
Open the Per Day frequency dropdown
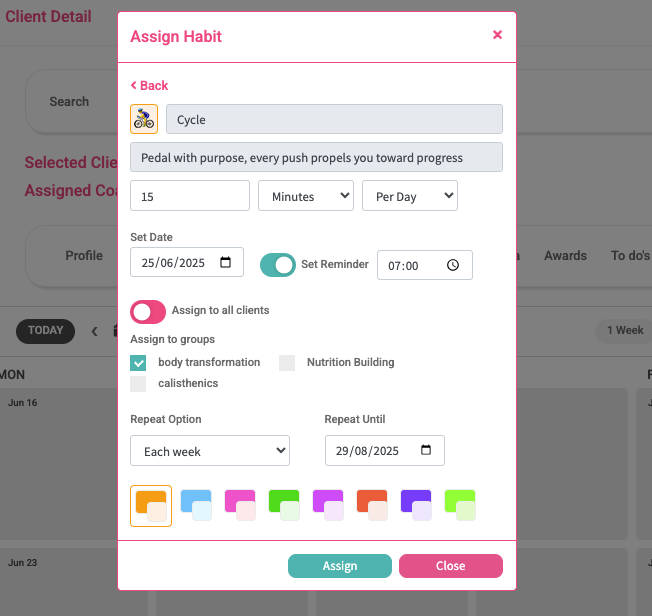(x=409, y=196)
